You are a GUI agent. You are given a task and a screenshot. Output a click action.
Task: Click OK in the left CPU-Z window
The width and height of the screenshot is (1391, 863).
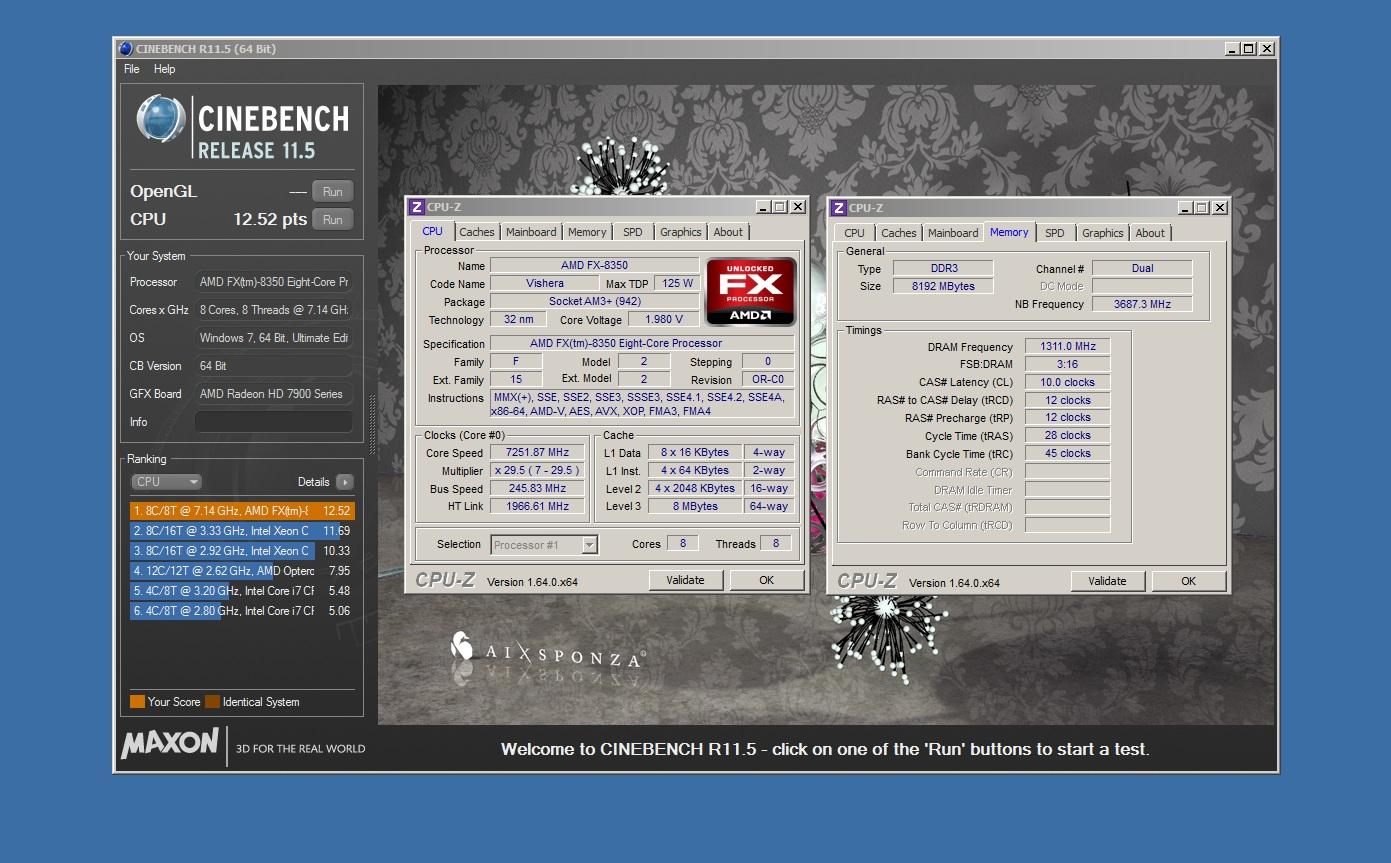(767, 580)
